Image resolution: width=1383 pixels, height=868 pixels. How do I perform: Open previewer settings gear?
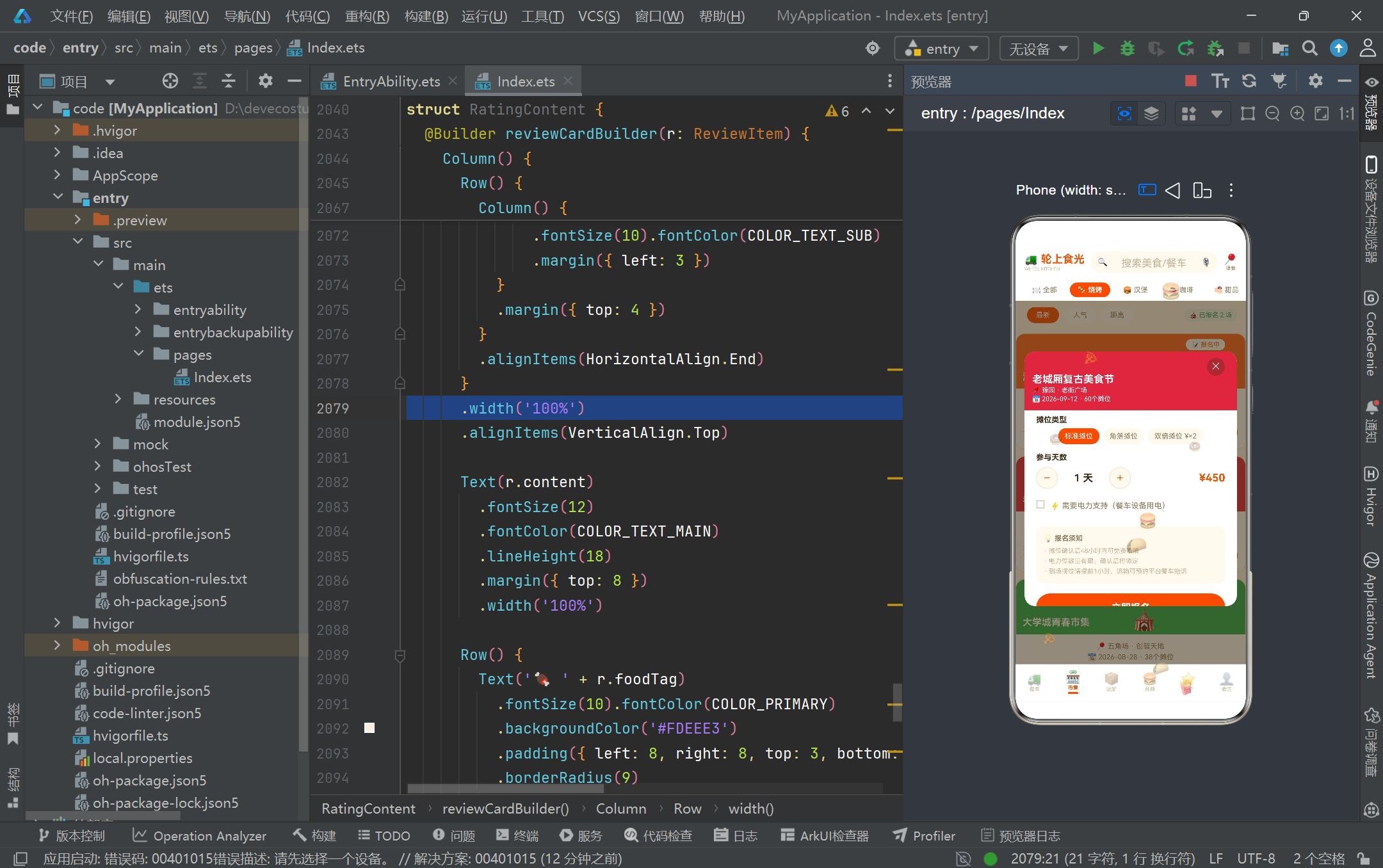point(1315,81)
